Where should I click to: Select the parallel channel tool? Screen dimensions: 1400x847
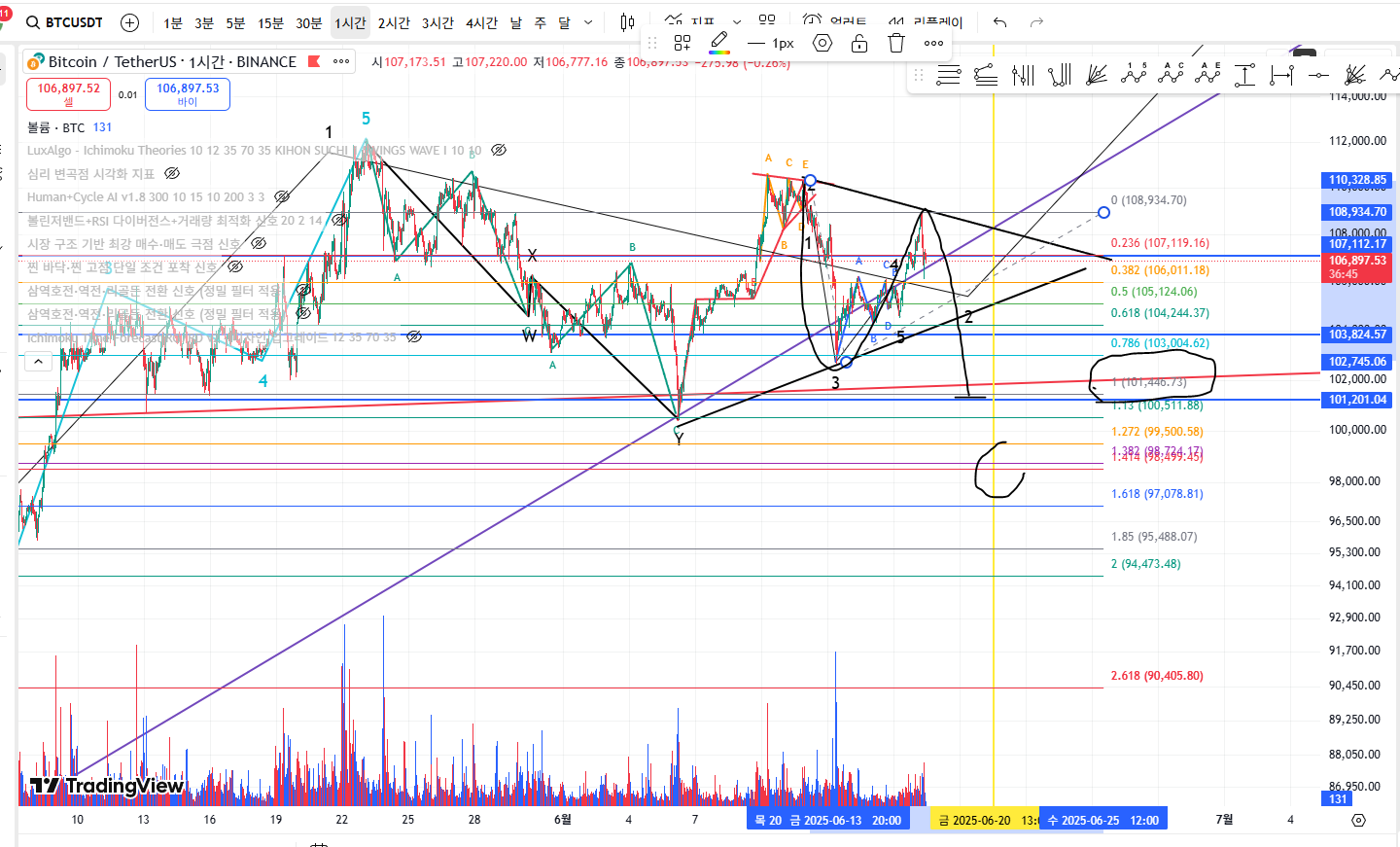tap(986, 75)
